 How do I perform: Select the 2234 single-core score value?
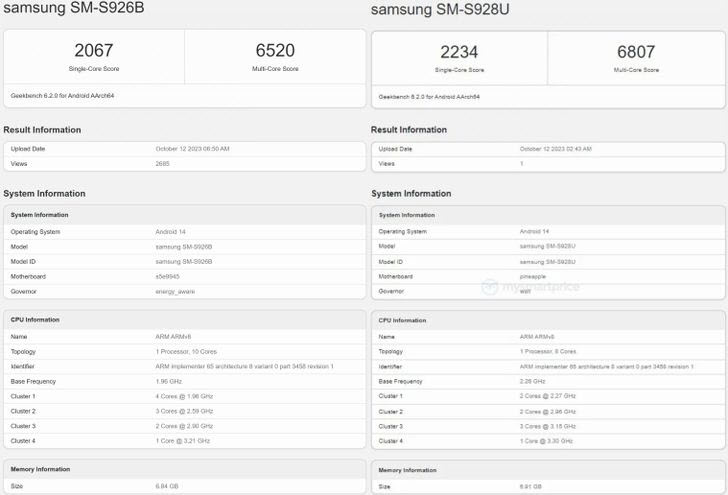[x=459, y=52]
